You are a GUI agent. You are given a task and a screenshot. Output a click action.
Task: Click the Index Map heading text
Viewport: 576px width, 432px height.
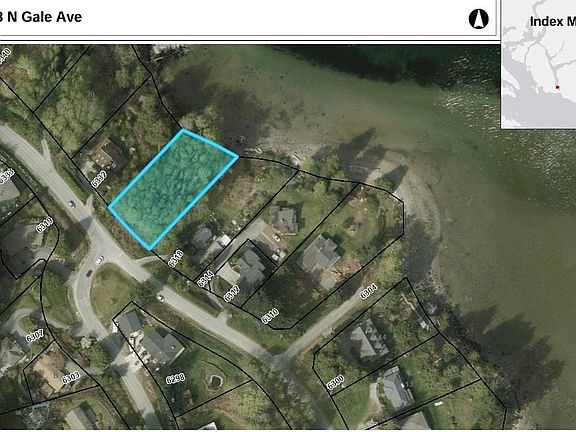click(x=553, y=21)
